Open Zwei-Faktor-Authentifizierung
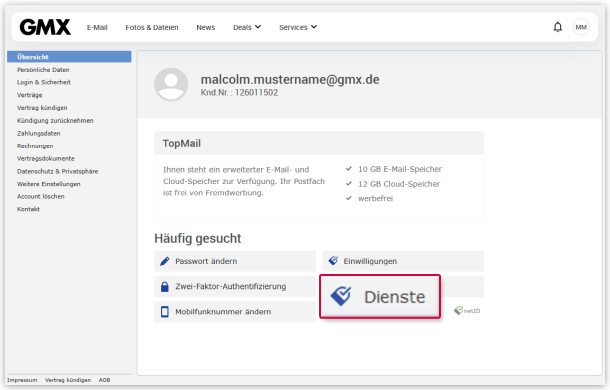This screenshot has height=390, width=610. (x=235, y=286)
